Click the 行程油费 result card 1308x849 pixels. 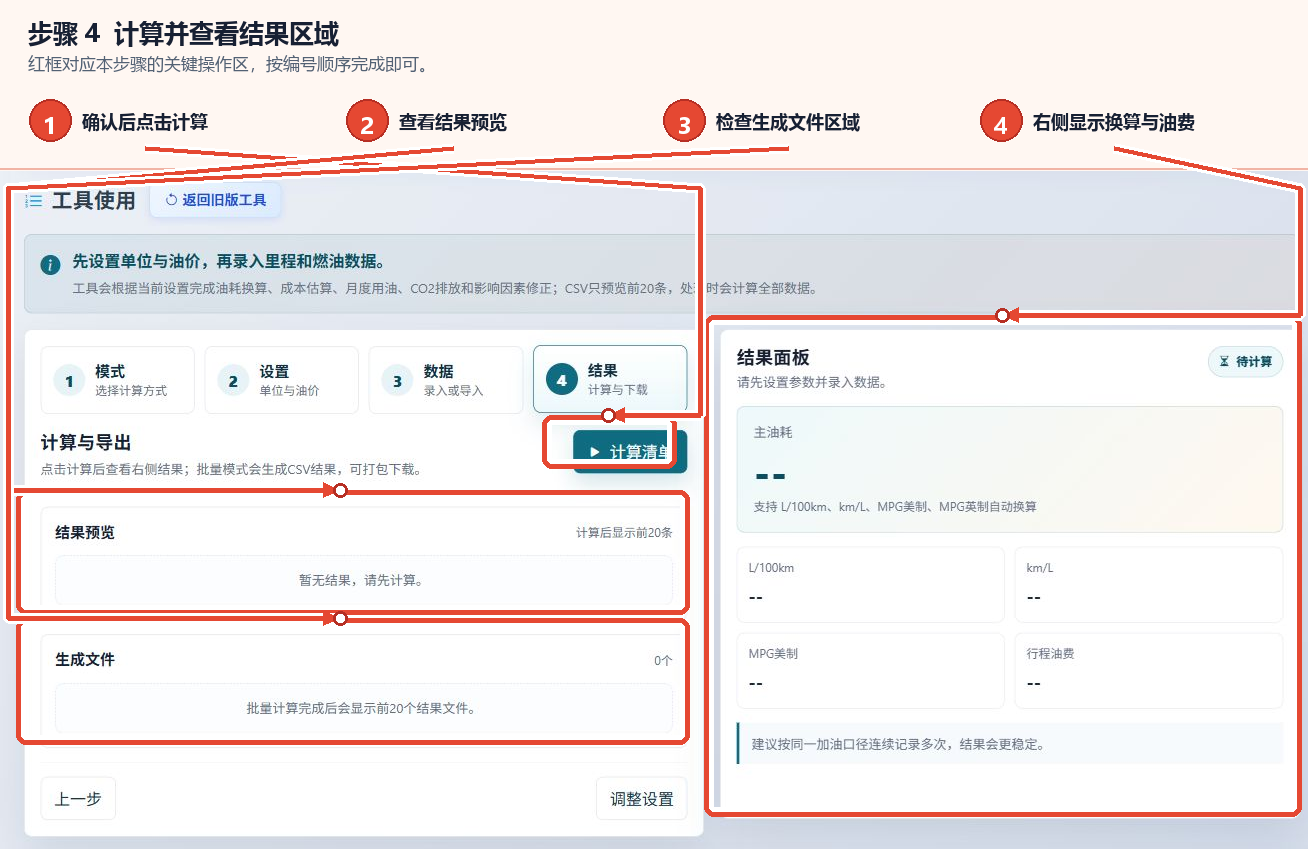pyautogui.click(x=1149, y=671)
